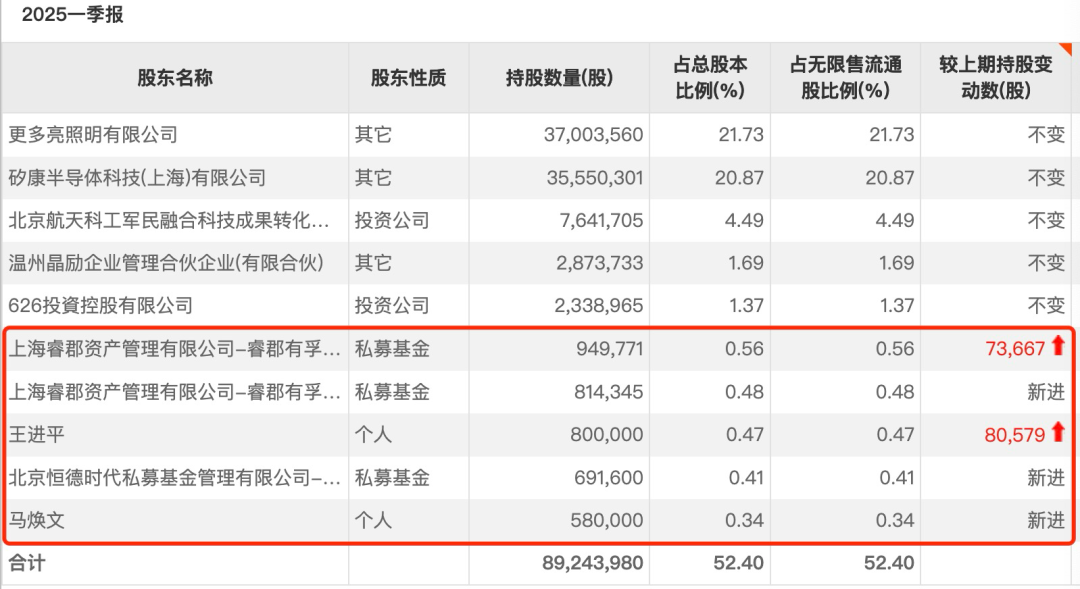
Task: Select 上海睿郡资产管理 row holding 814,345 shares
Action: coord(175,392)
